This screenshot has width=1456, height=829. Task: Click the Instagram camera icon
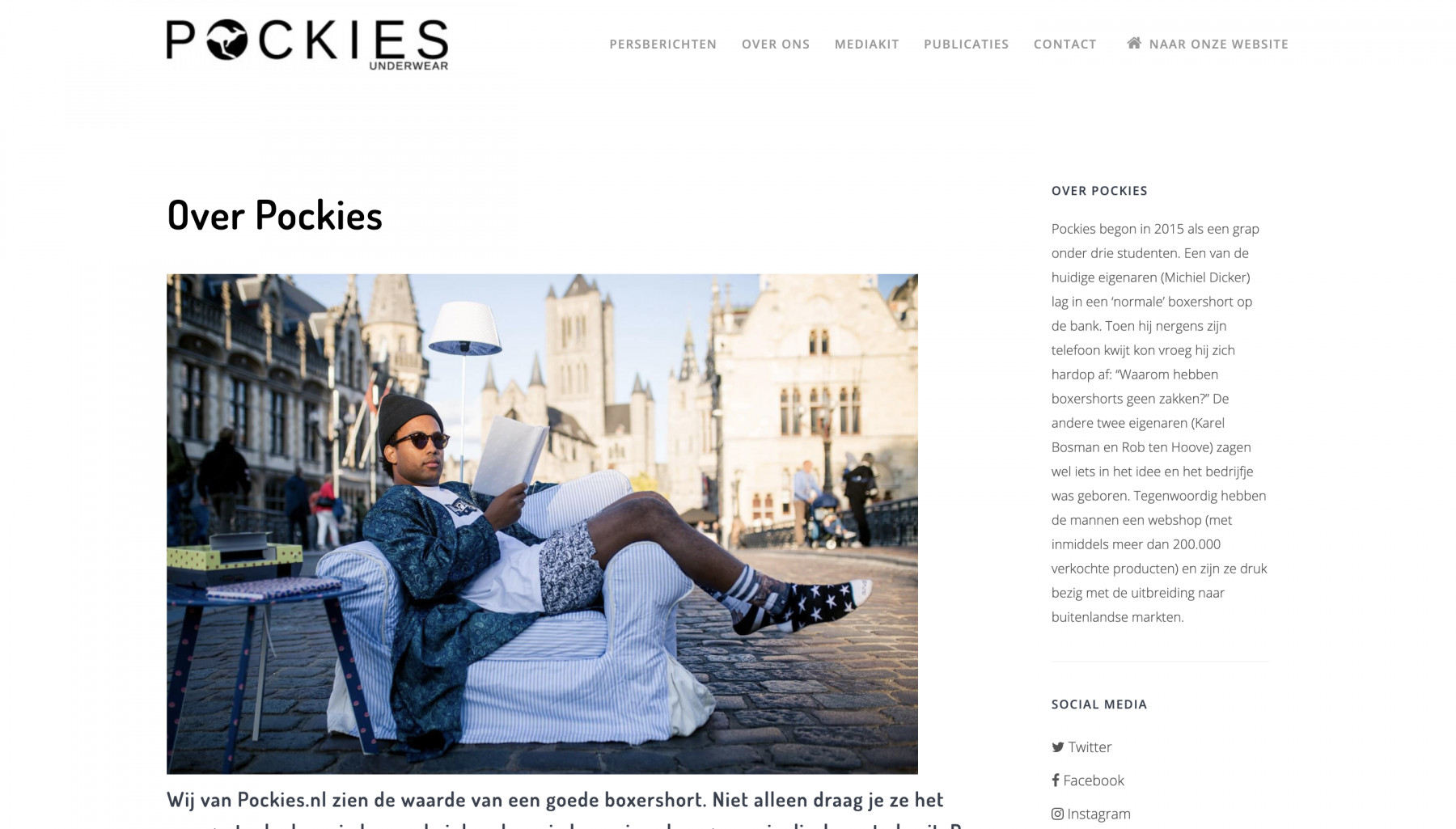(1057, 814)
